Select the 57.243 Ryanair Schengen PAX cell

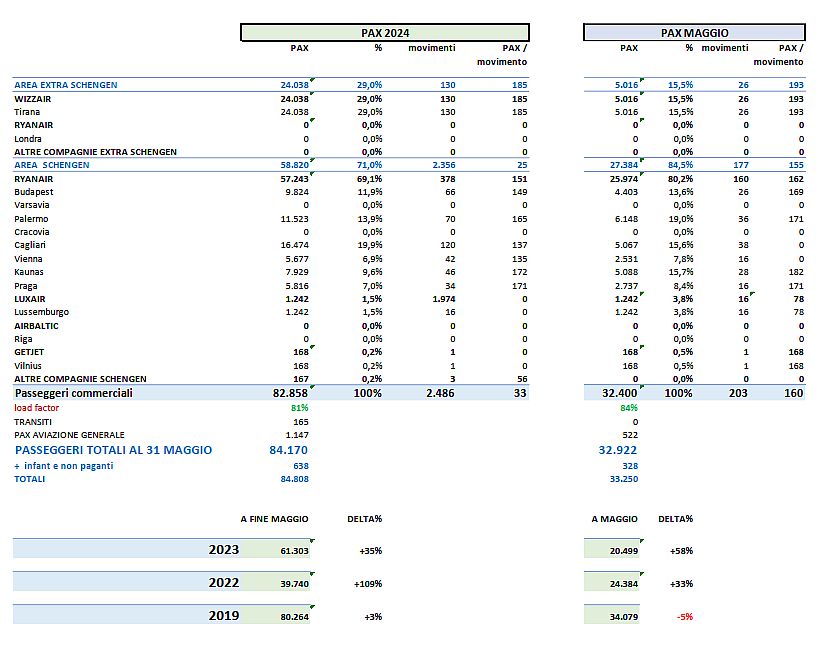click(x=295, y=179)
